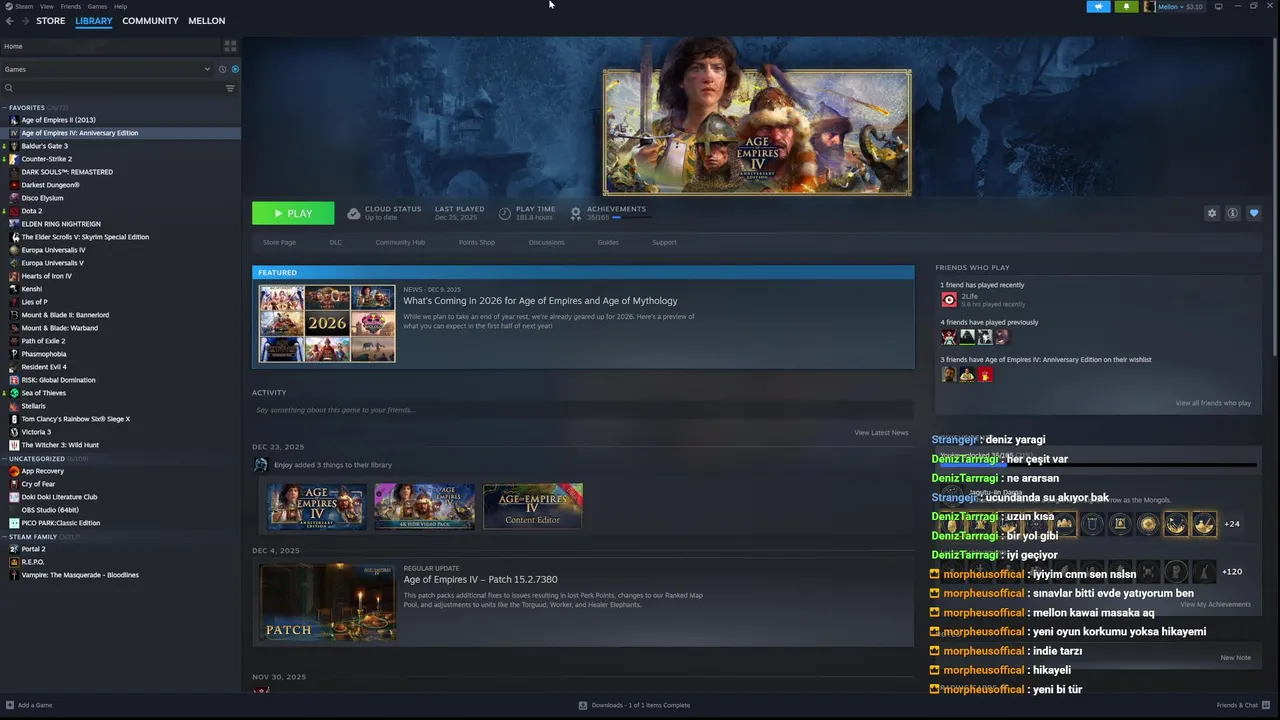Open the Patch 15.2.7380 thumbnail
This screenshot has width=1280, height=720.
coord(327,602)
